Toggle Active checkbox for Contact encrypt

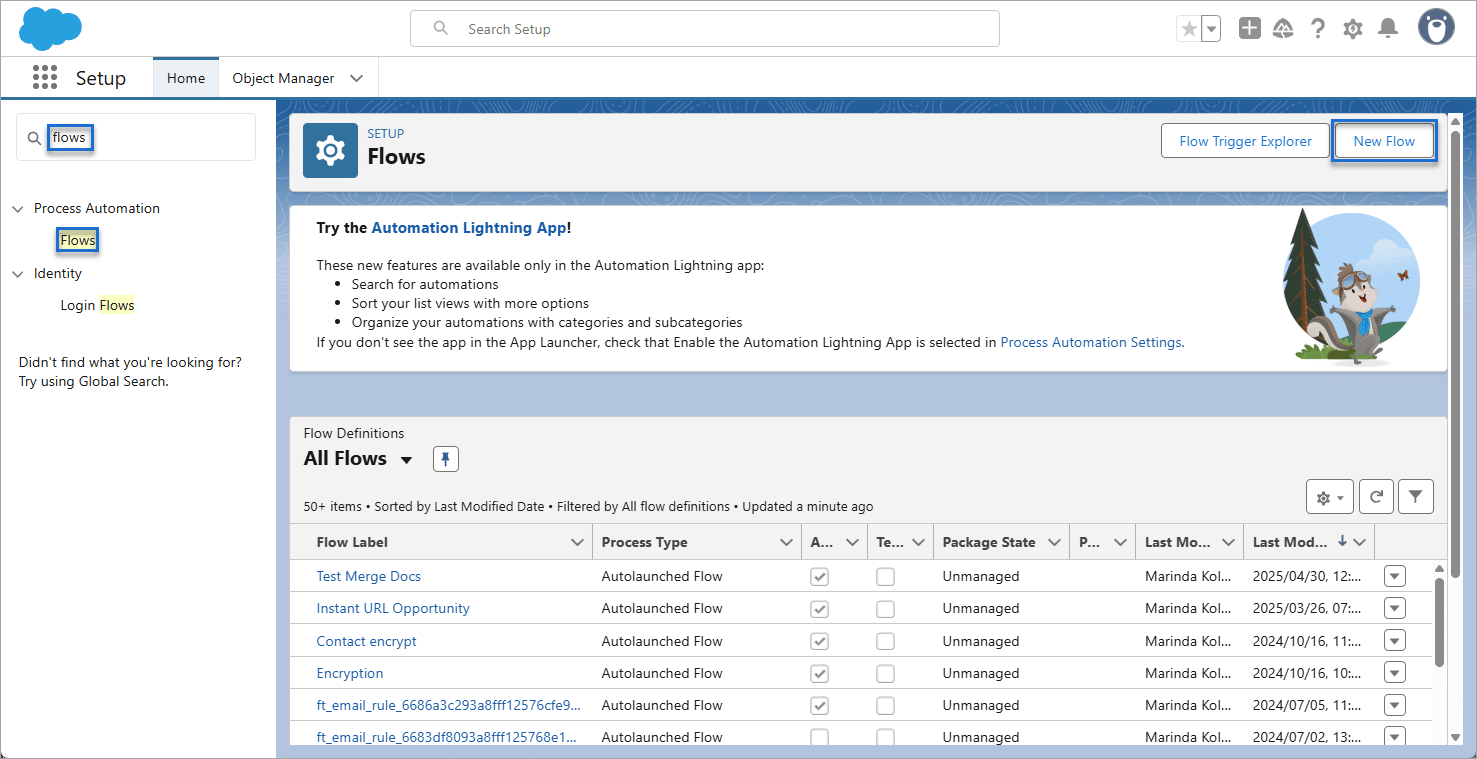819,641
